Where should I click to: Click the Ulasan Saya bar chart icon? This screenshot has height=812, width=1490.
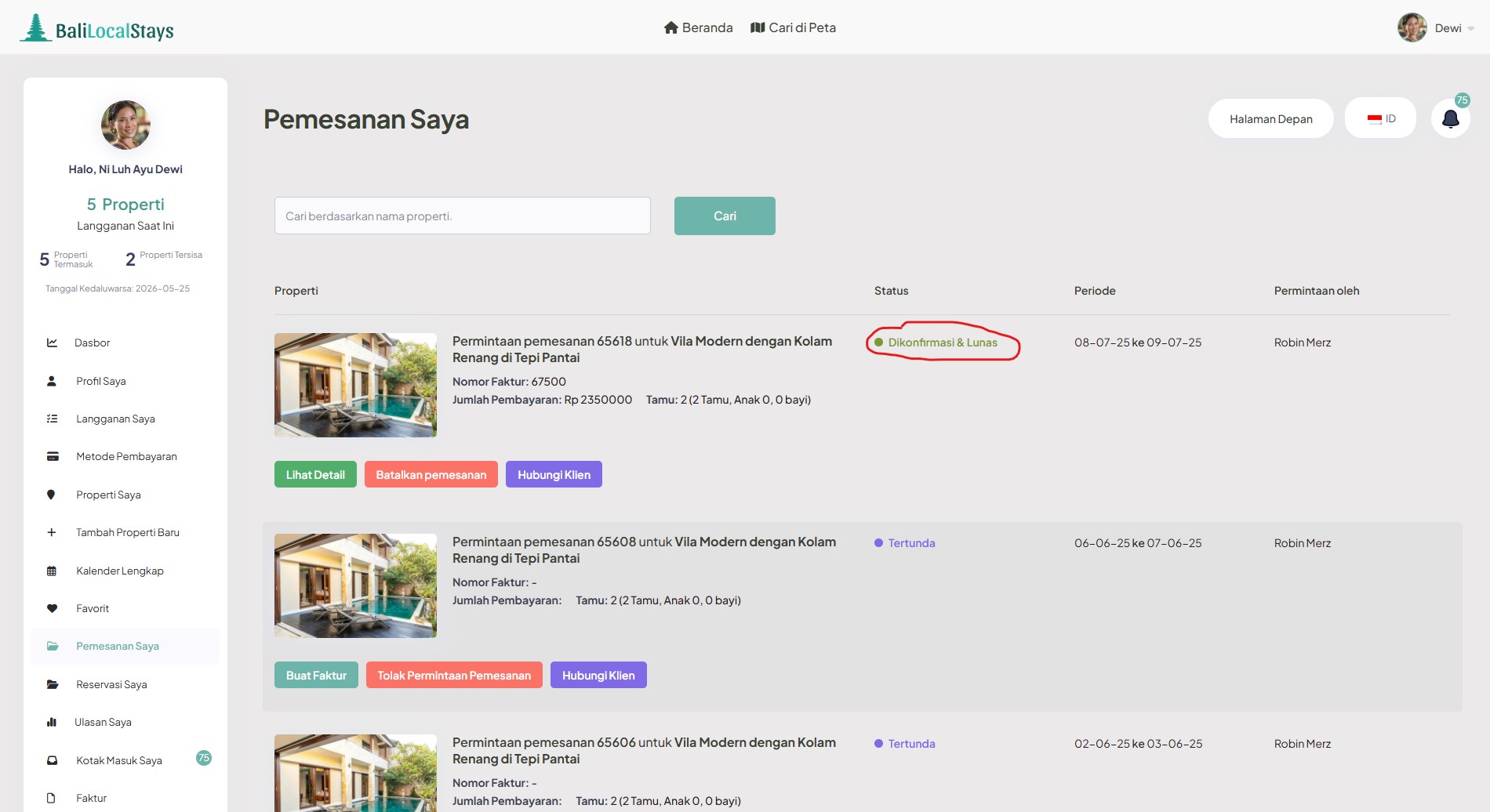(52, 722)
